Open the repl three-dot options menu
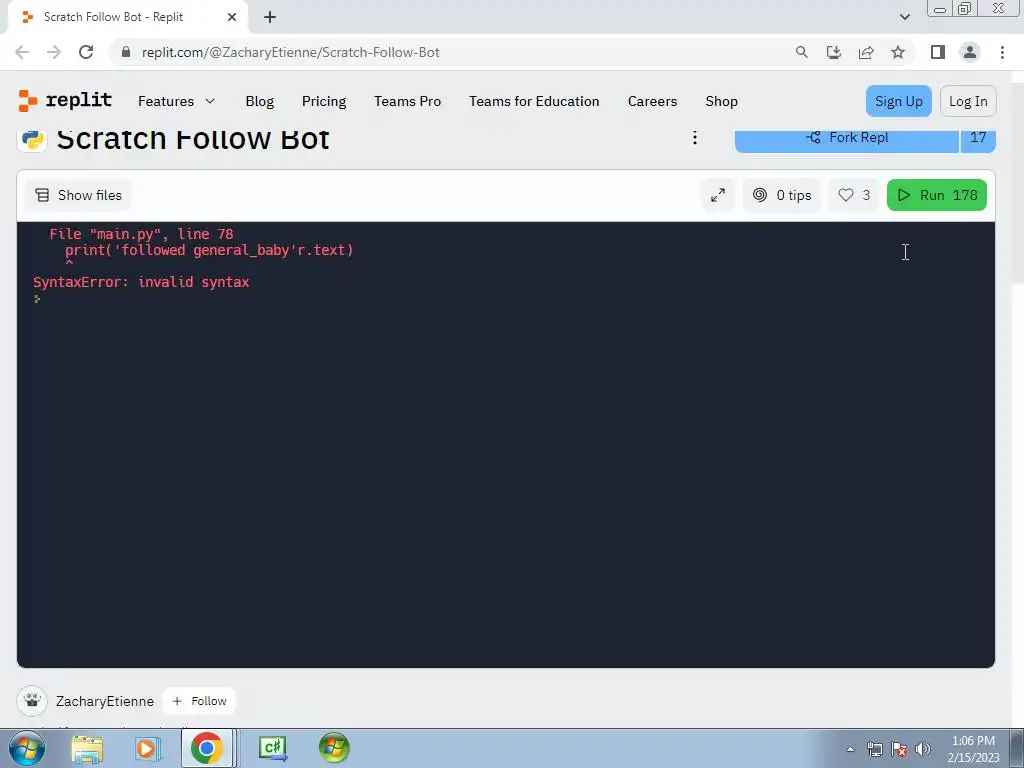 pos(695,138)
